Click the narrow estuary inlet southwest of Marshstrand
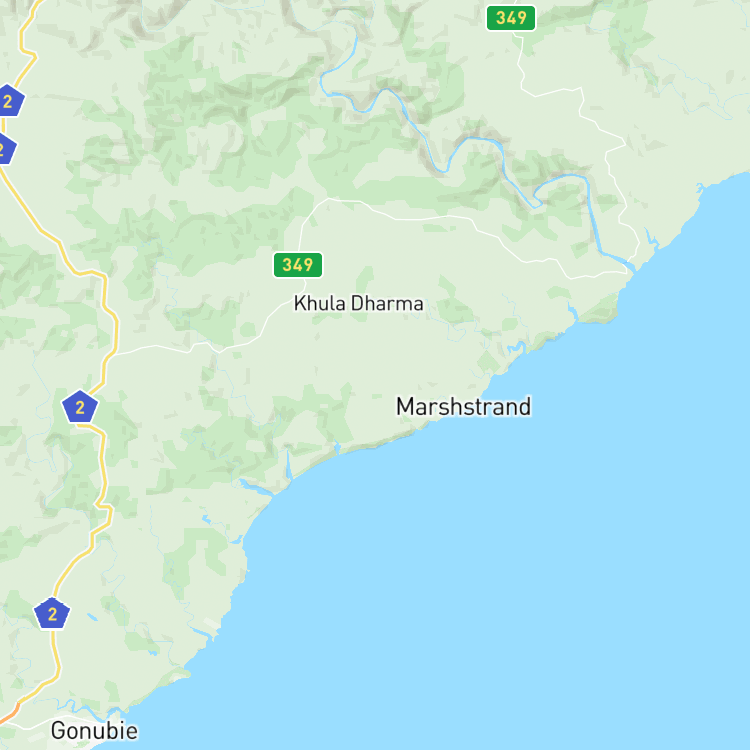Image resolution: width=750 pixels, height=750 pixels. click(x=288, y=465)
